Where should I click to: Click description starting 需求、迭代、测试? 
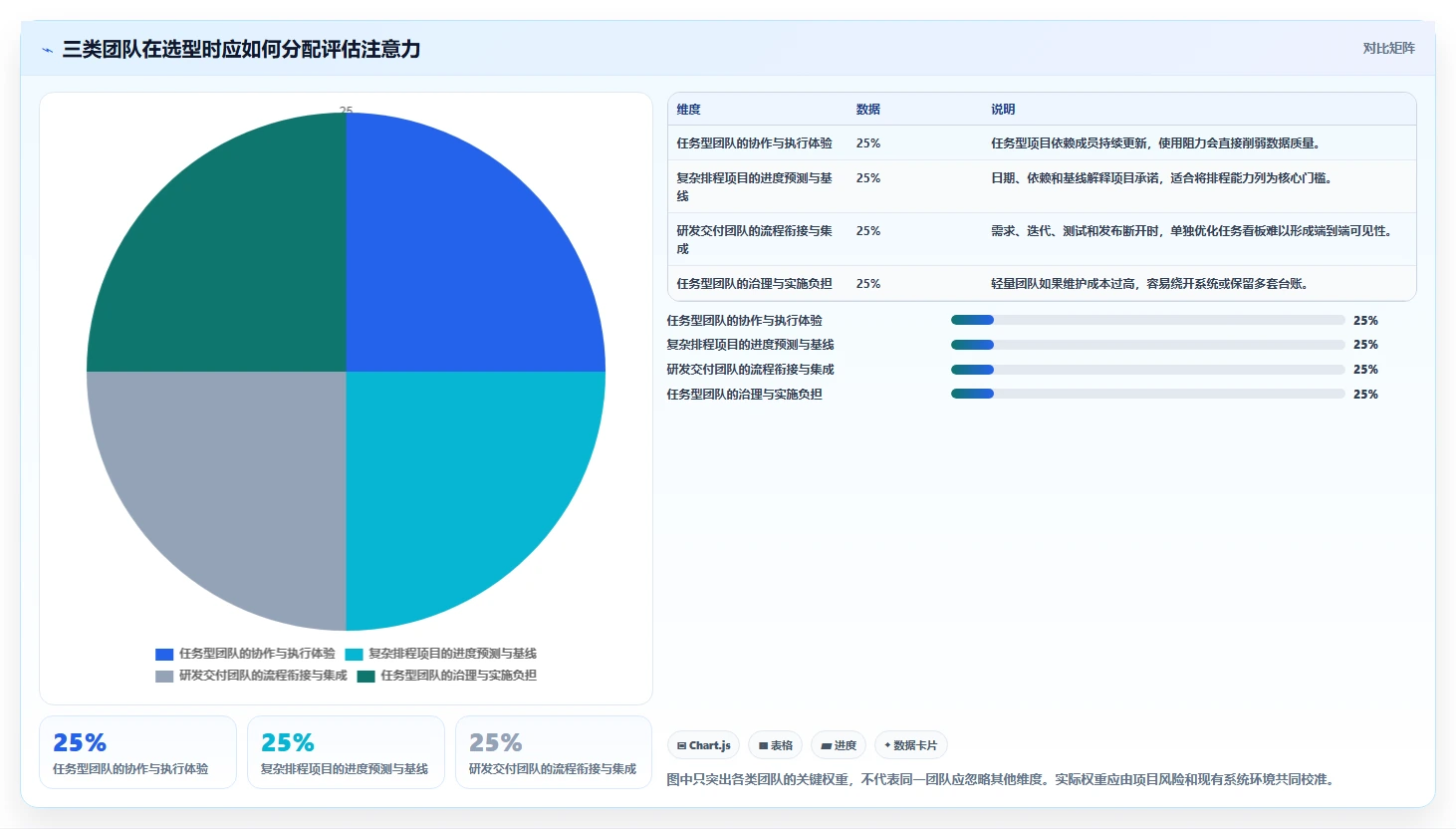(x=1191, y=231)
